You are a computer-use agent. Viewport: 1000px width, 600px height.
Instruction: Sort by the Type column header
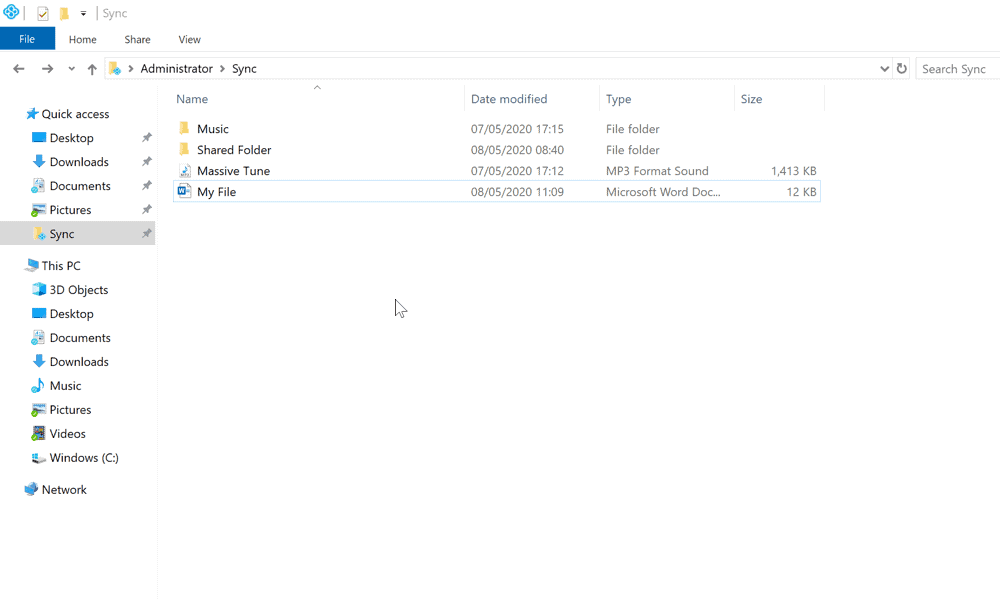619,99
